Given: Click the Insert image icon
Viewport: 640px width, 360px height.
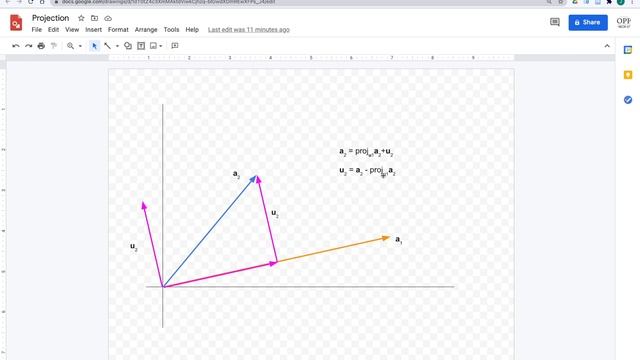Looking at the screenshot, I should (x=153, y=46).
